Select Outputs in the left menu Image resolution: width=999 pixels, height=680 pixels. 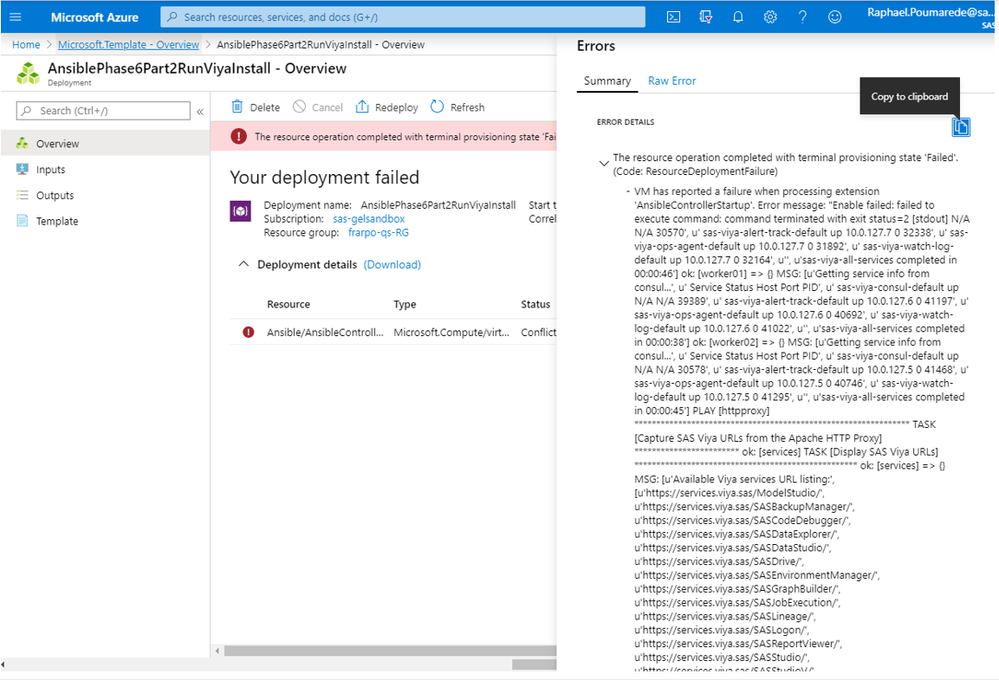[x=55, y=195]
